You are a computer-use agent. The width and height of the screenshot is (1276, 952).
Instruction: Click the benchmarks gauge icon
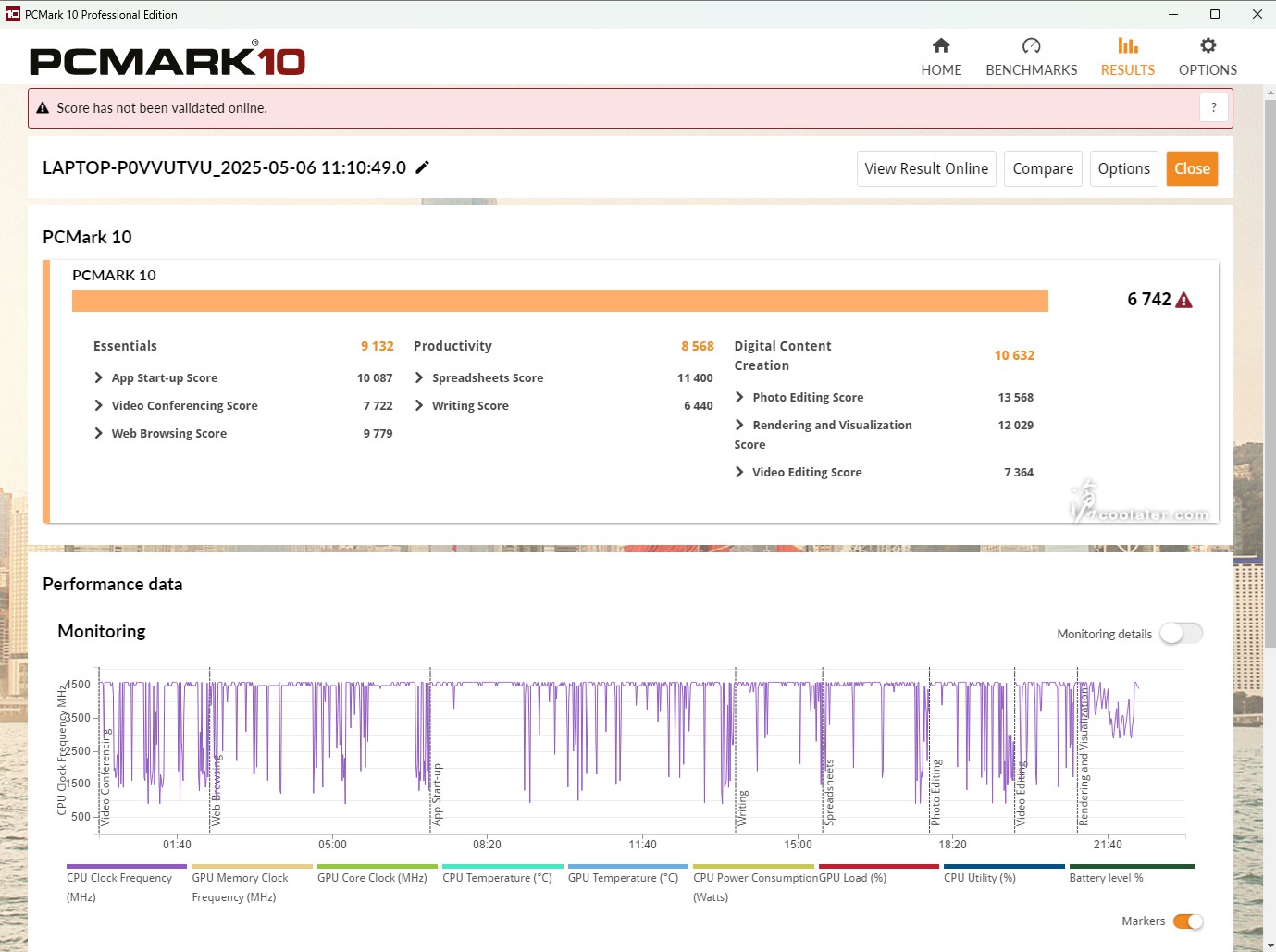(1031, 45)
